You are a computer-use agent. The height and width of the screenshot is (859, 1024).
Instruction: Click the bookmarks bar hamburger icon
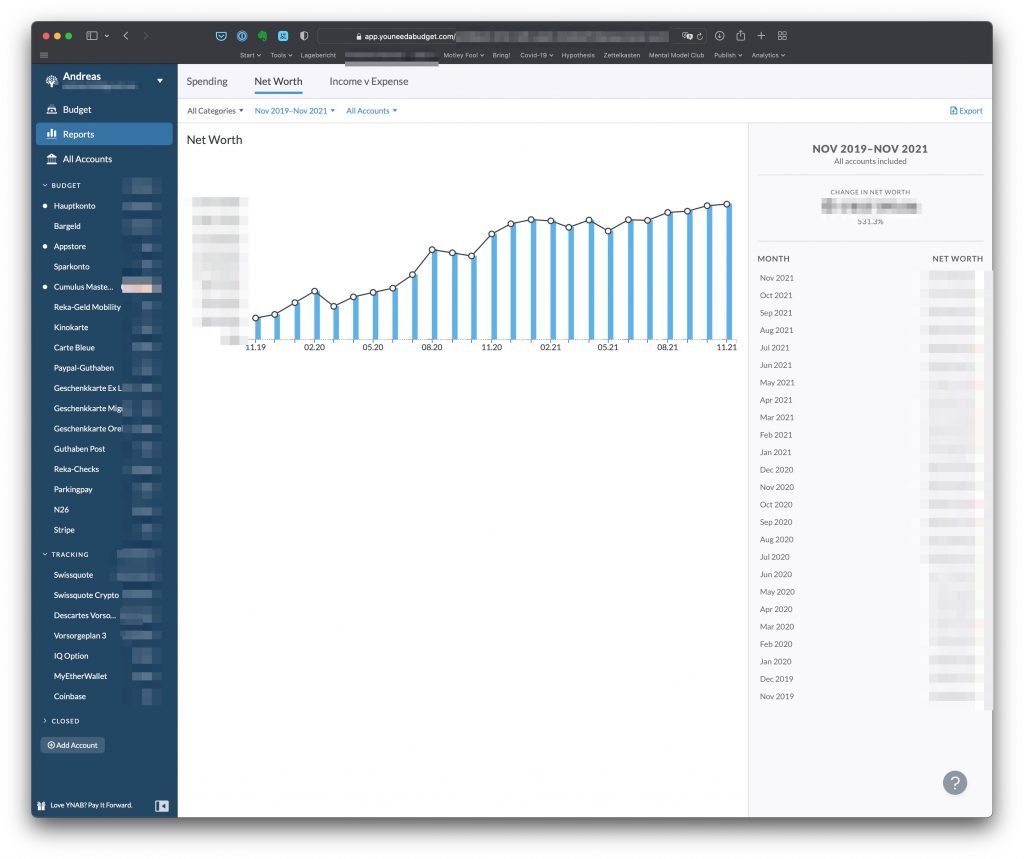pos(44,56)
